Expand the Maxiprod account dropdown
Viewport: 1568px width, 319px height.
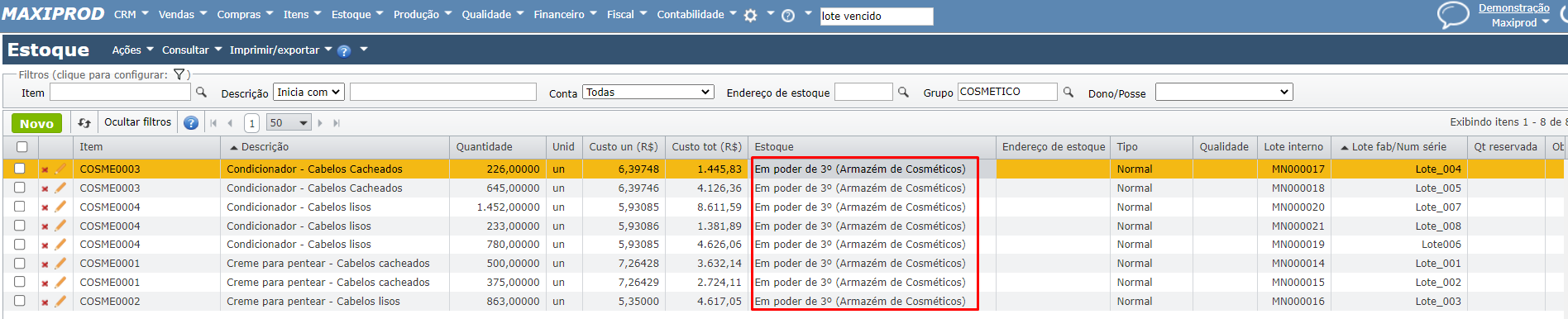pyautogui.click(x=1520, y=22)
